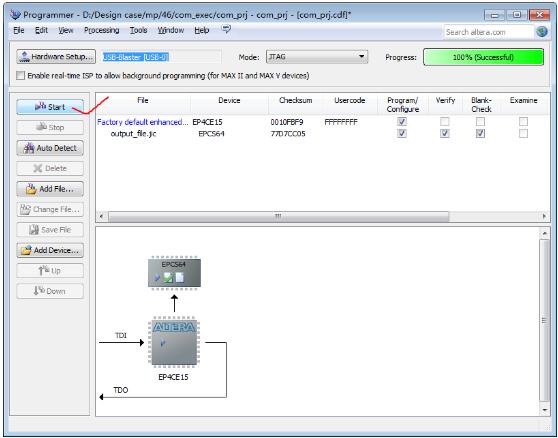
Task: Open the Processing menu
Action: [101, 30]
